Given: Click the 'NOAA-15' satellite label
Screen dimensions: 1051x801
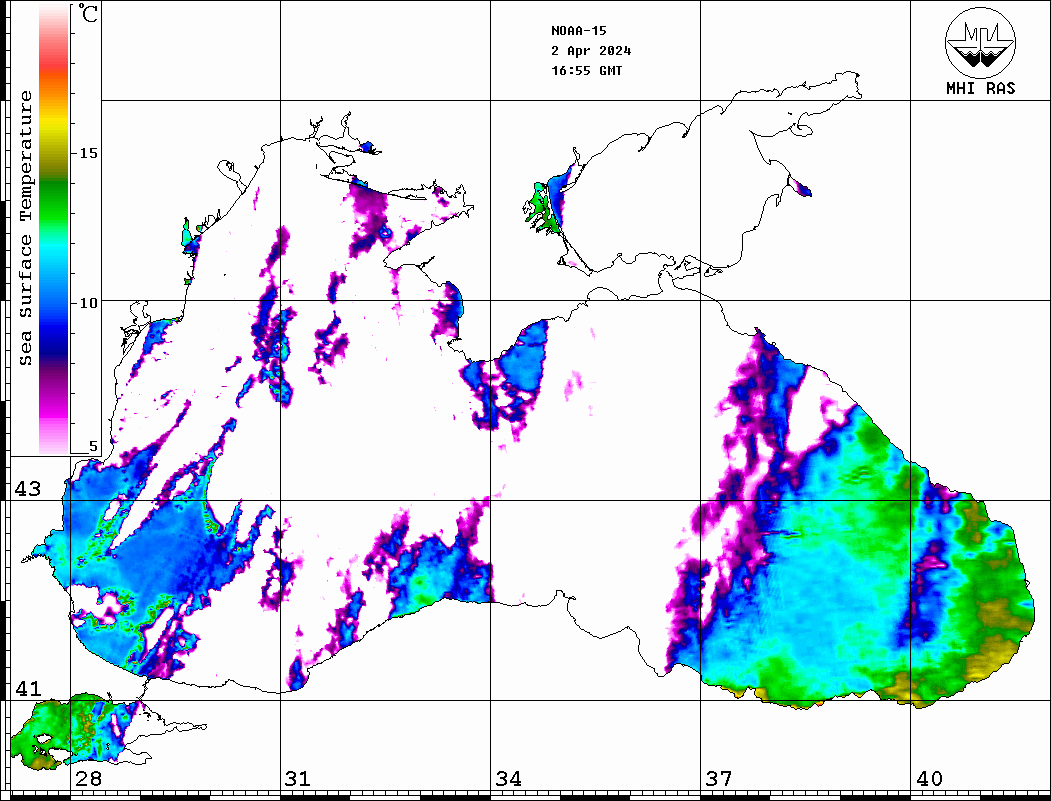Looking at the screenshot, I should [578, 31].
